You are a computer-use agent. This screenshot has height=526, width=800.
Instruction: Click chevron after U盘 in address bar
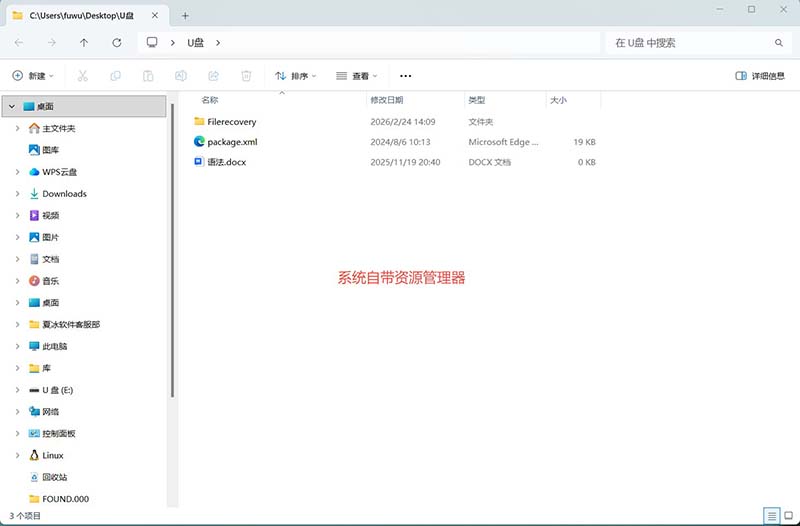[x=218, y=43]
